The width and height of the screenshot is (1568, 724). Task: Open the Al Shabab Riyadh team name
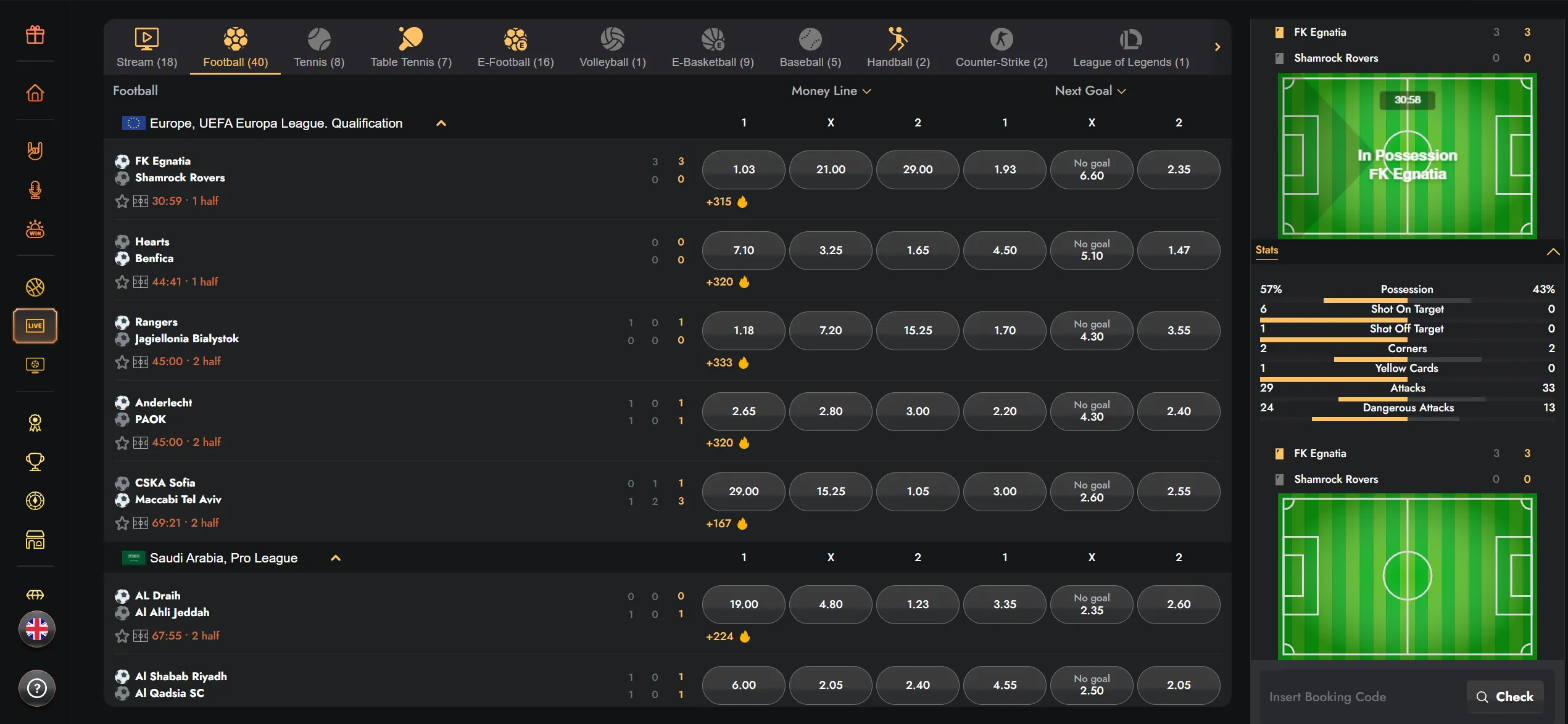coord(181,677)
